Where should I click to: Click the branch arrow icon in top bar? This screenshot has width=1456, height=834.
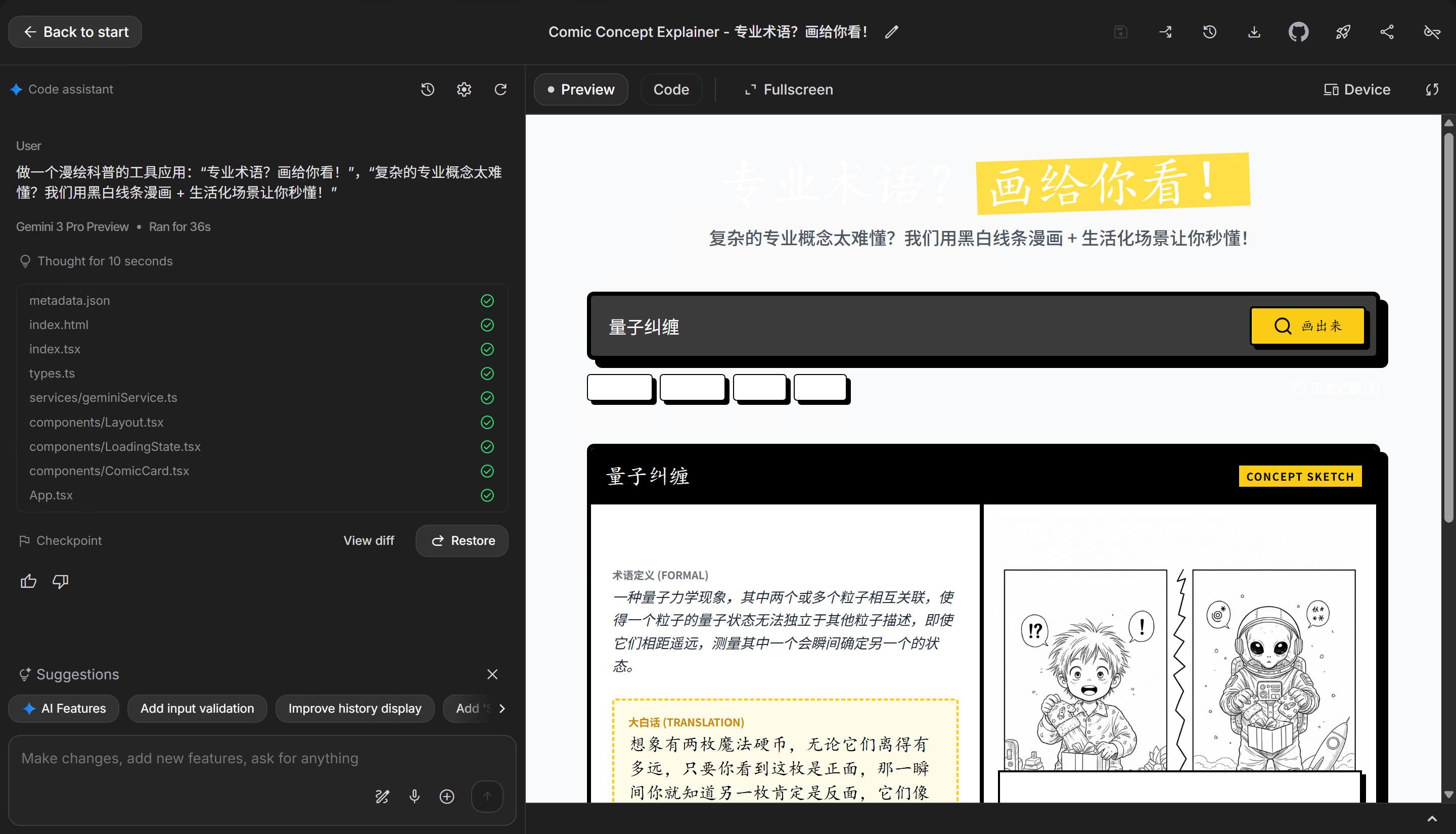[1165, 32]
